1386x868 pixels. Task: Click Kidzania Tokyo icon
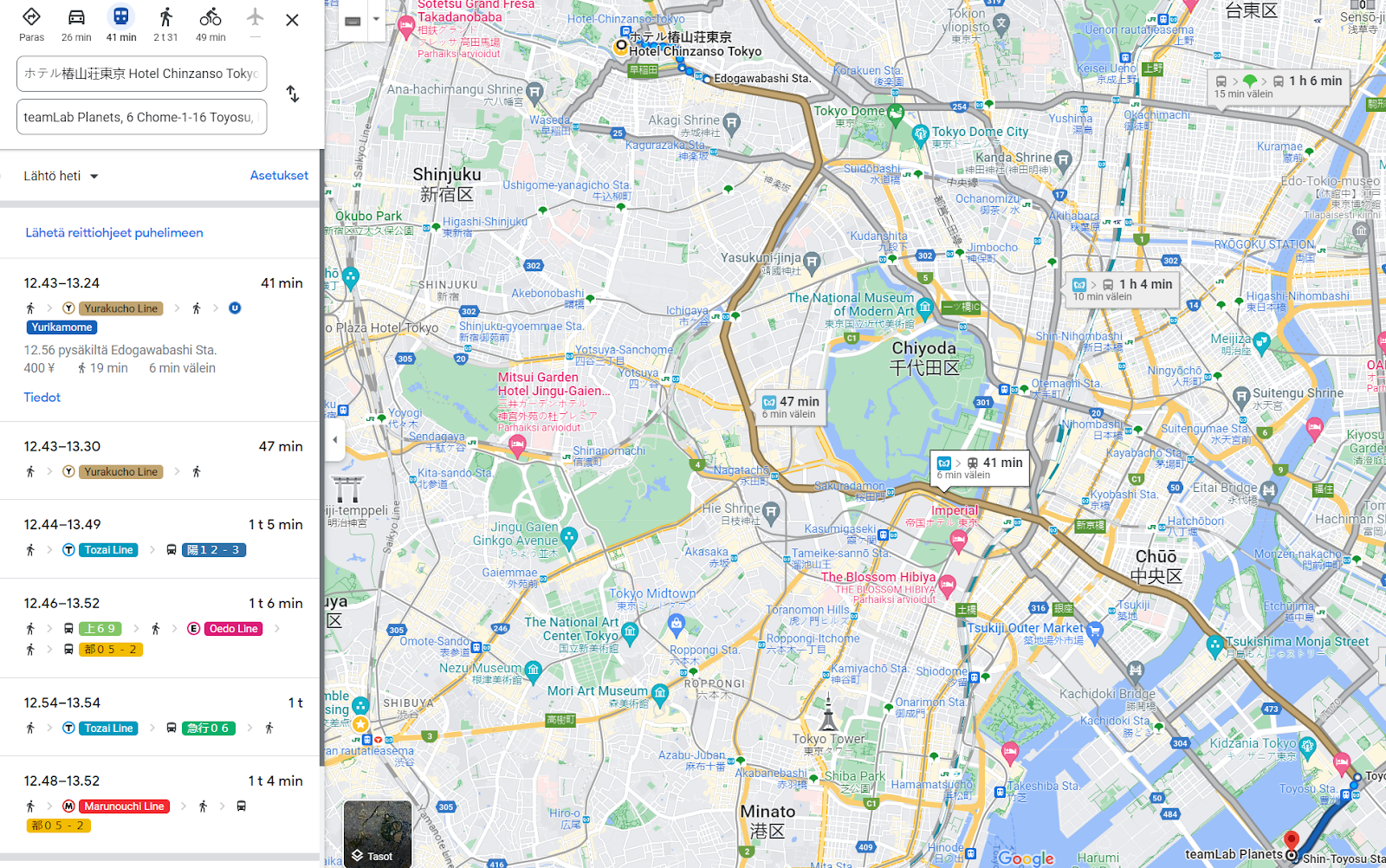(x=1308, y=746)
